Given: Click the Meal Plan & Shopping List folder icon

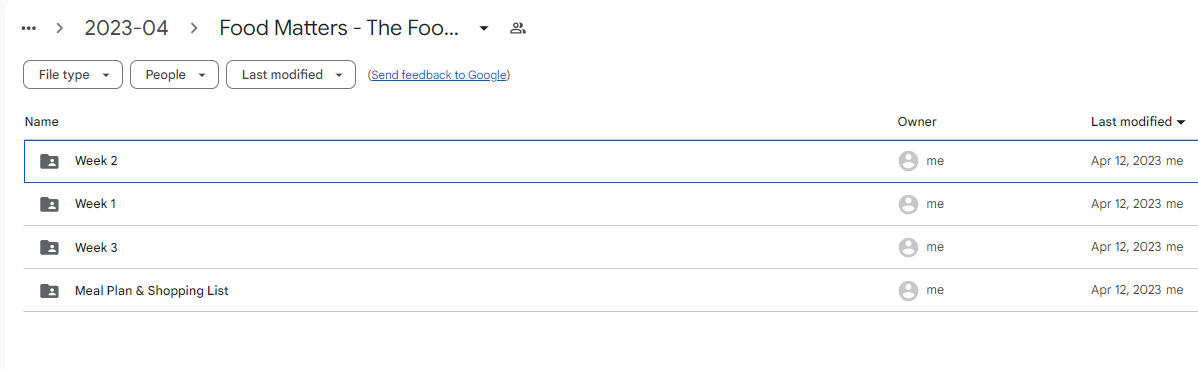Looking at the screenshot, I should (x=50, y=291).
